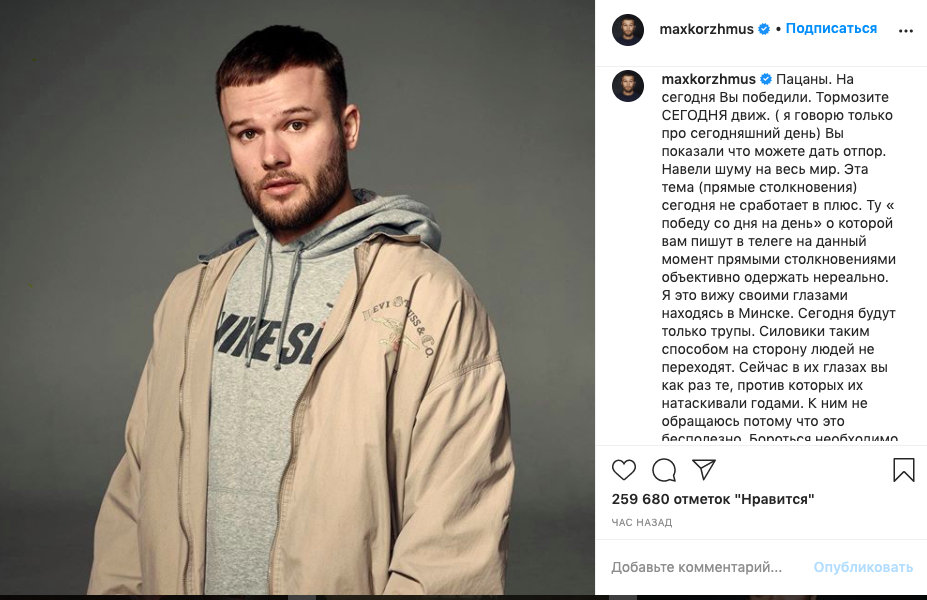Click the verified badge in the post header

point(764,29)
